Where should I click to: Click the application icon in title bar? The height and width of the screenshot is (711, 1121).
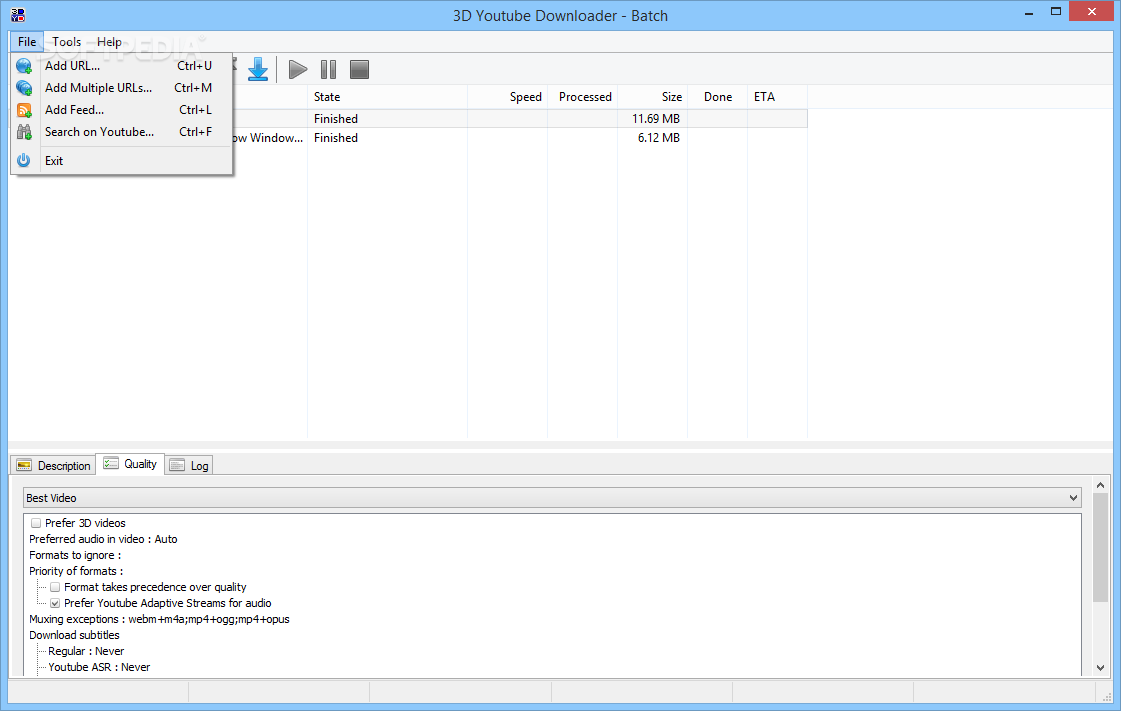[x=18, y=14]
